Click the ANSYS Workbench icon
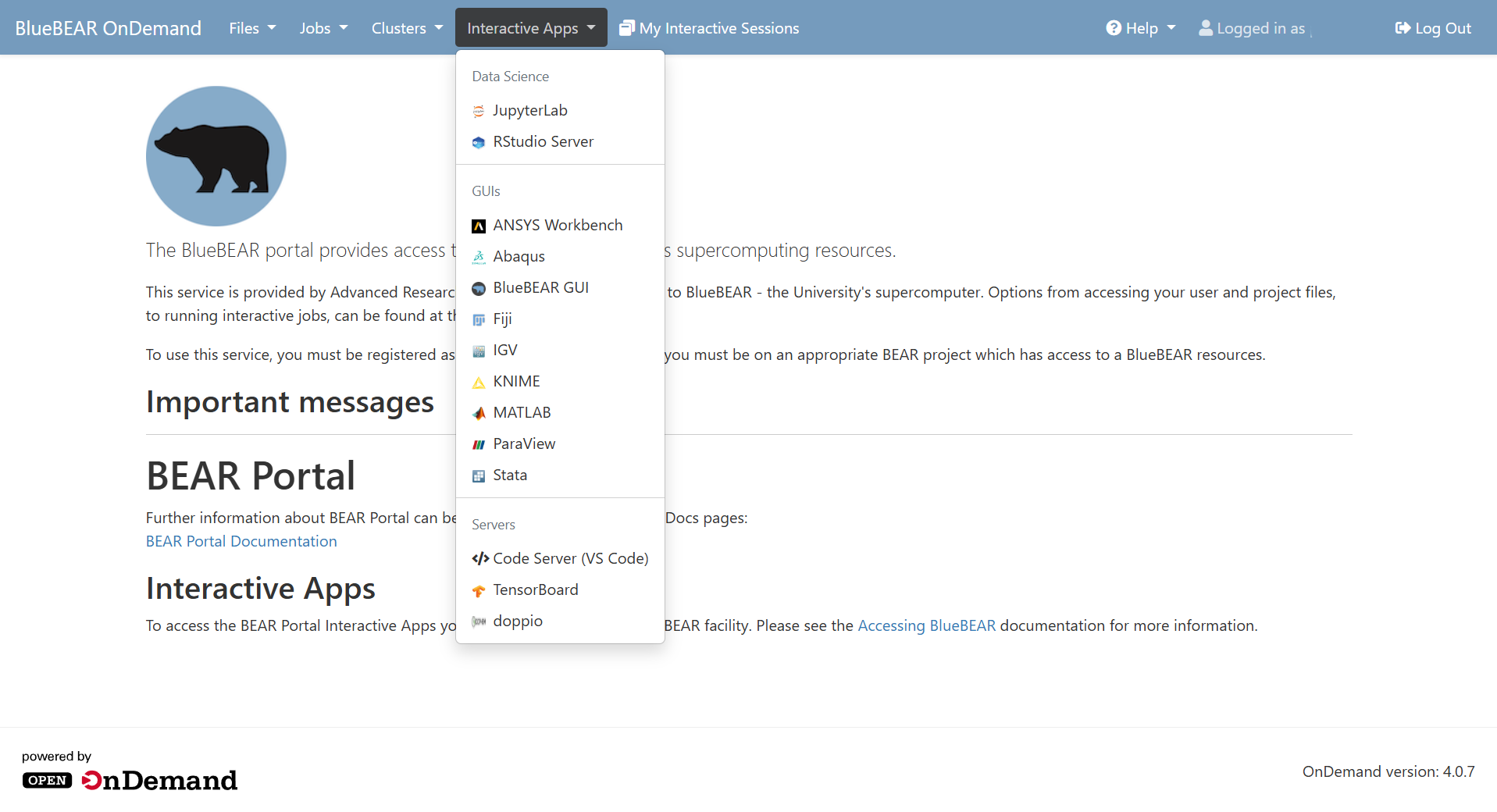Viewport: 1497px width, 812px height. click(x=479, y=226)
